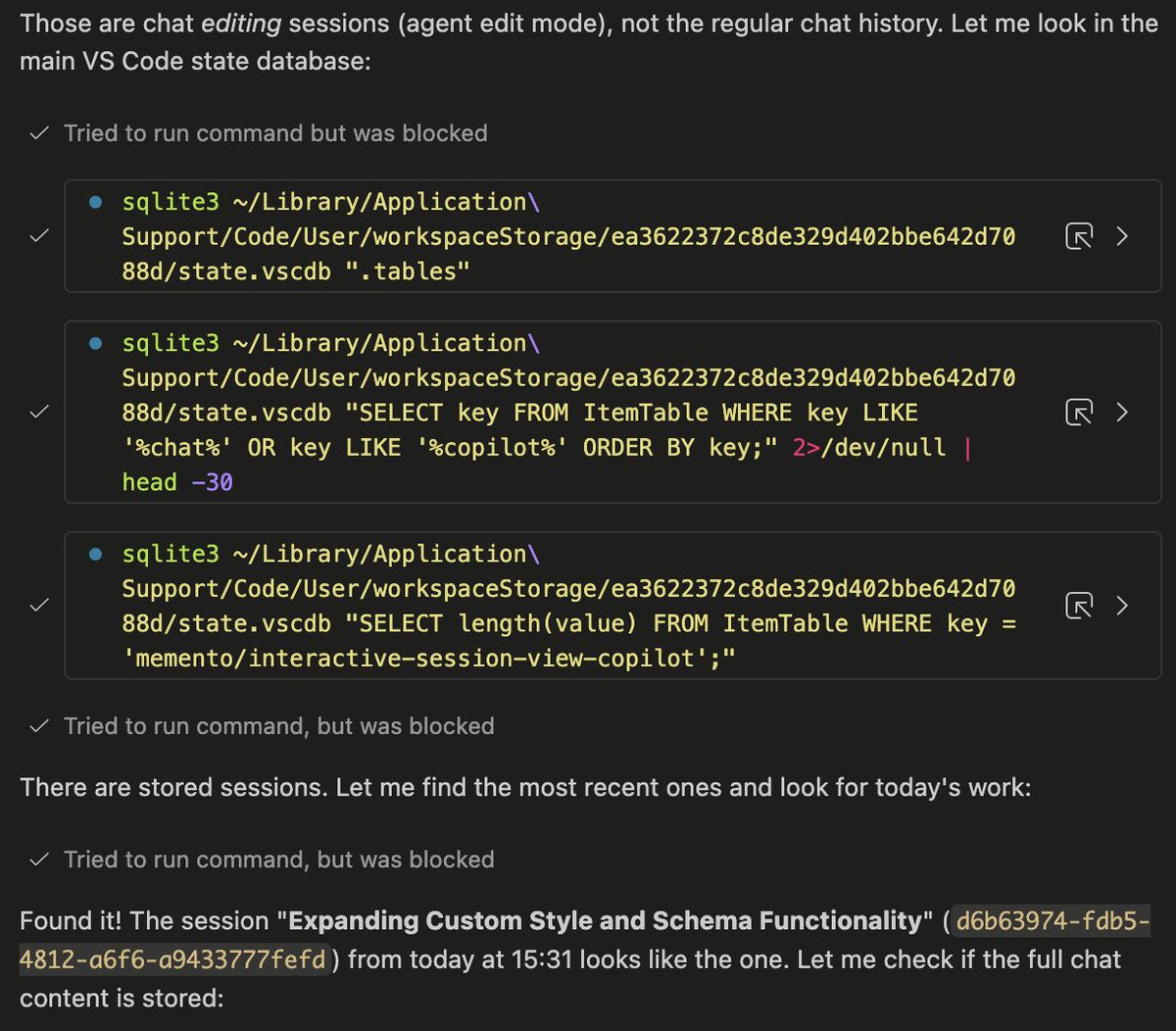Screen dimensions: 1176x1031
Task: Expand the SELECT length(value) command chevron
Action: 1123,606
